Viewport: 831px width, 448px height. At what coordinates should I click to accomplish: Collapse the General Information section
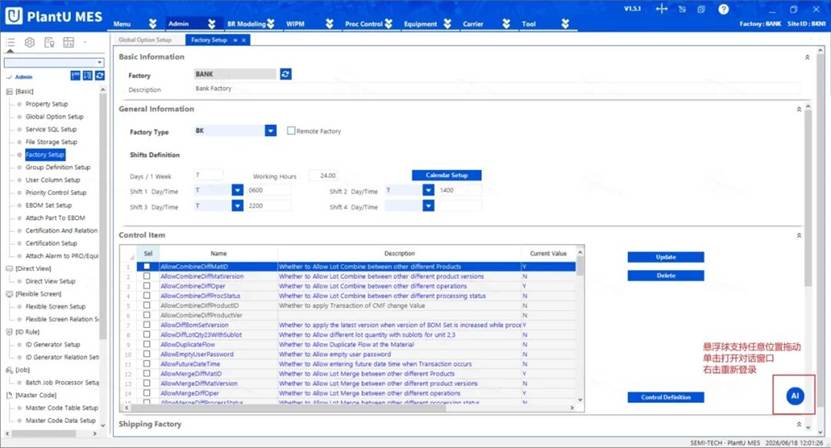coord(799,109)
